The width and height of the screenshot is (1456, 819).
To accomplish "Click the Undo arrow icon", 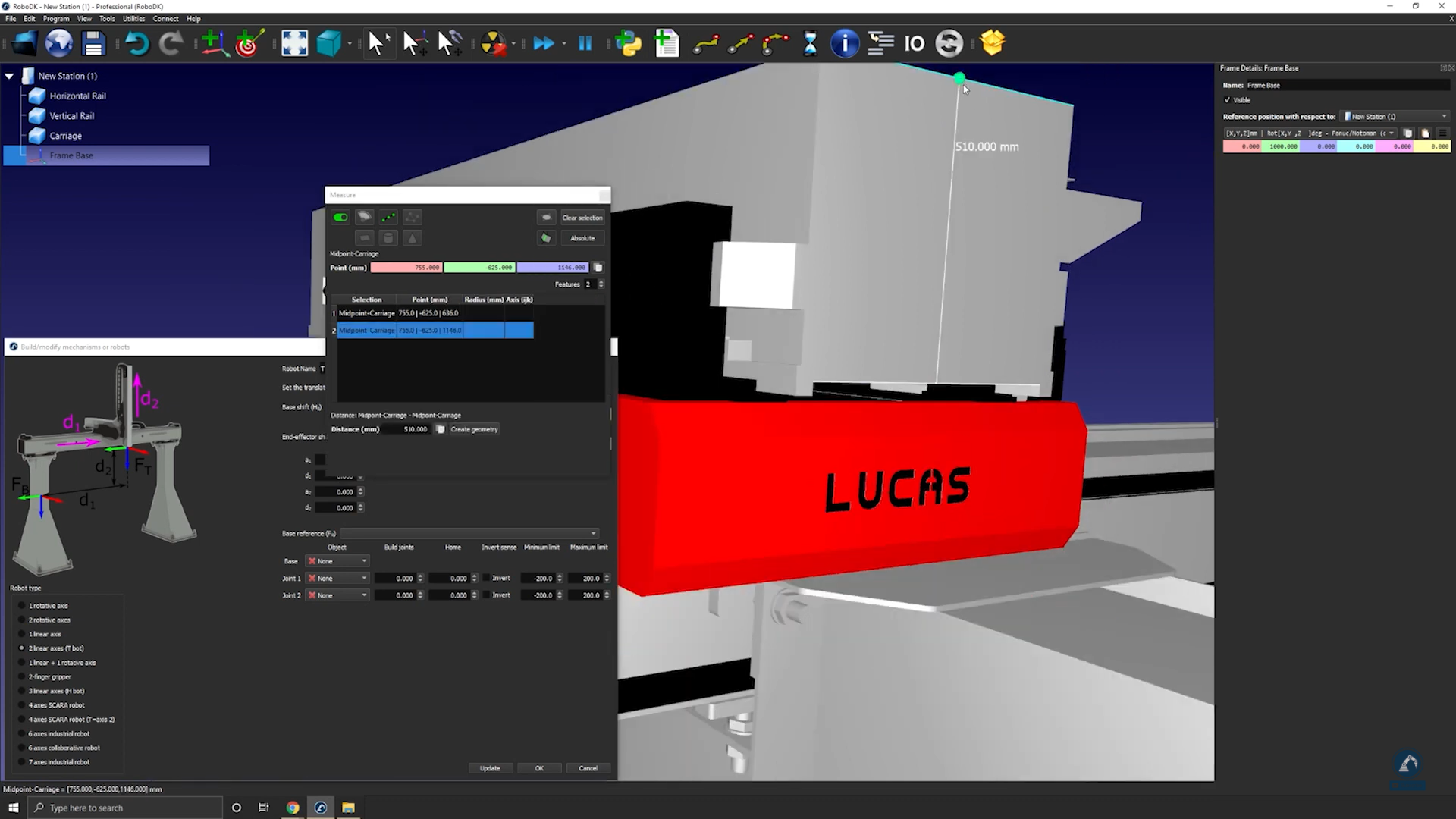I will pyautogui.click(x=136, y=44).
